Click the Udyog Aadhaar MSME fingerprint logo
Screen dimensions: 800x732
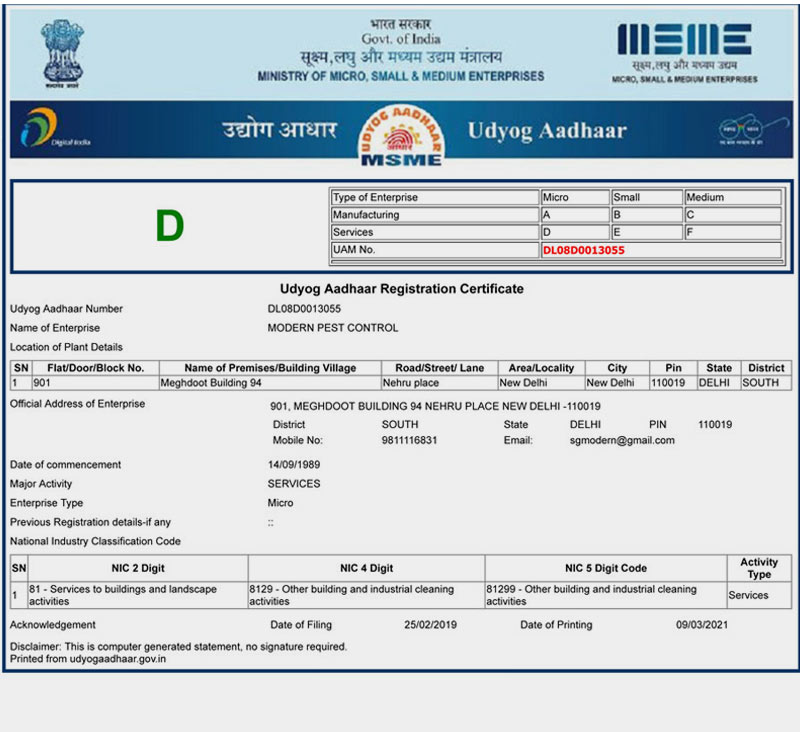(400, 135)
